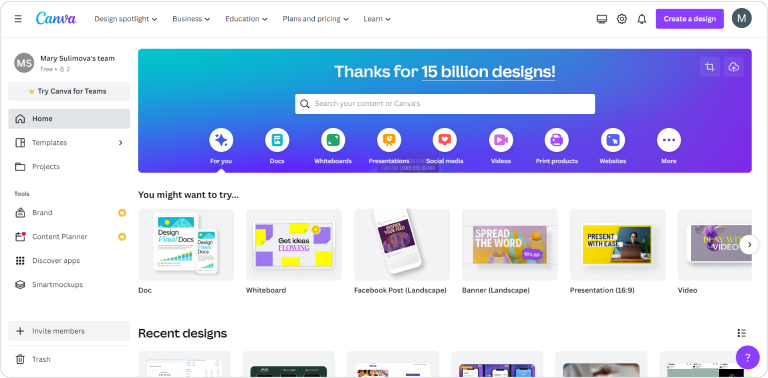Click the custom size crop icon
Screen dimensions: 768x378
click(710, 67)
